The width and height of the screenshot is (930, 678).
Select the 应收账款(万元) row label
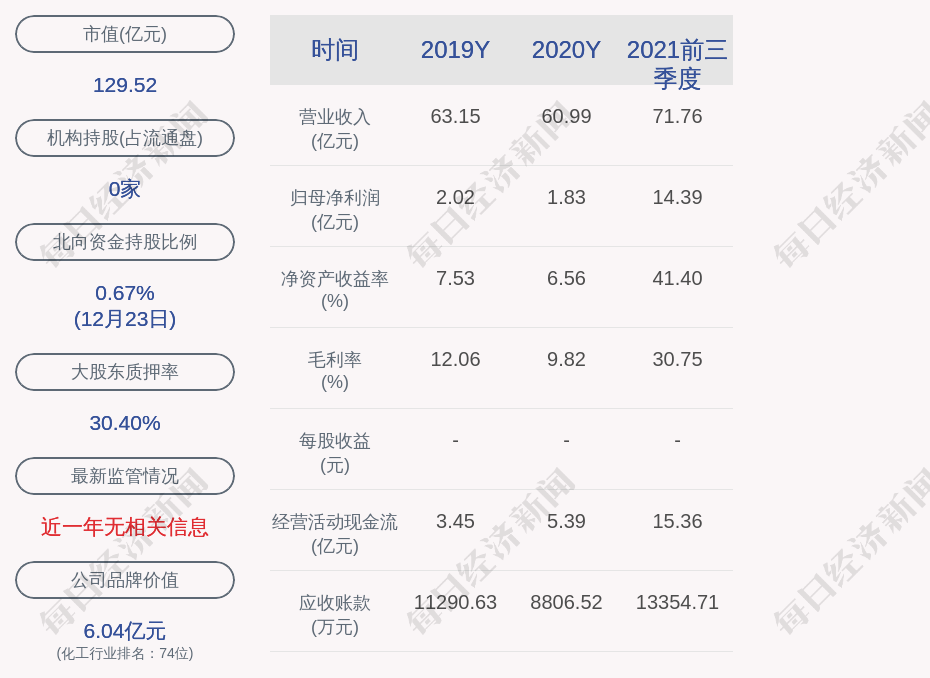pos(335,615)
